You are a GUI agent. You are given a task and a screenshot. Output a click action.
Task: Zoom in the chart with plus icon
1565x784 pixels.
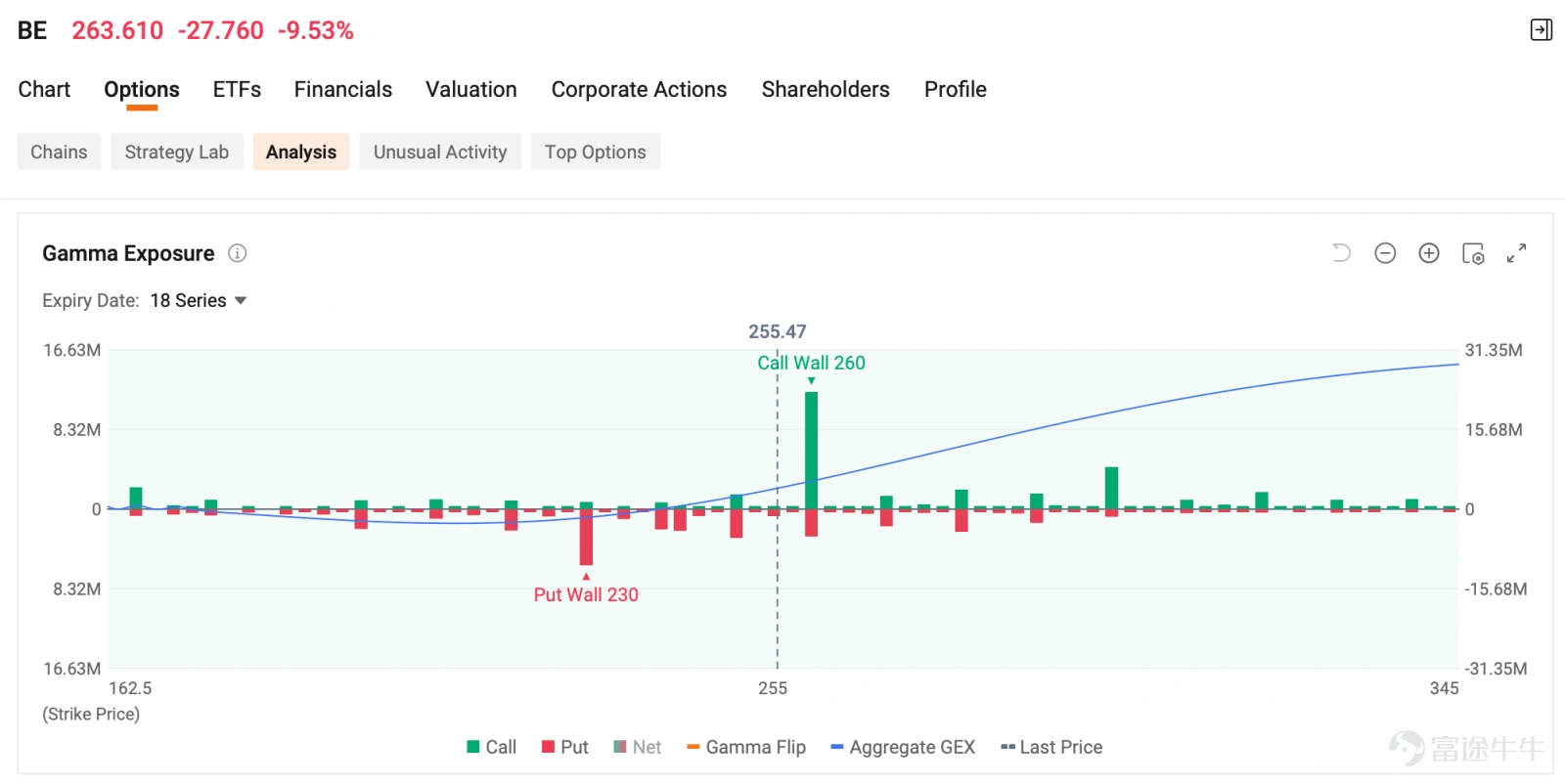pyautogui.click(x=1429, y=253)
